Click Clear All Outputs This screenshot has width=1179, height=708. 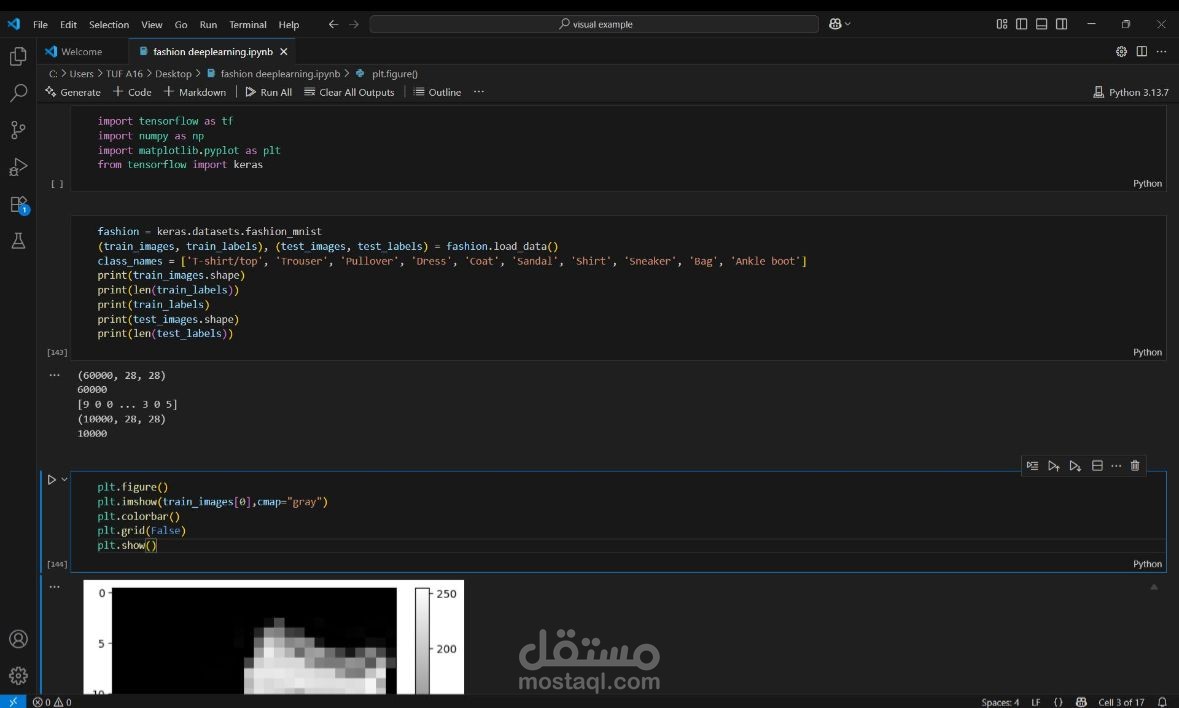[x=349, y=92]
